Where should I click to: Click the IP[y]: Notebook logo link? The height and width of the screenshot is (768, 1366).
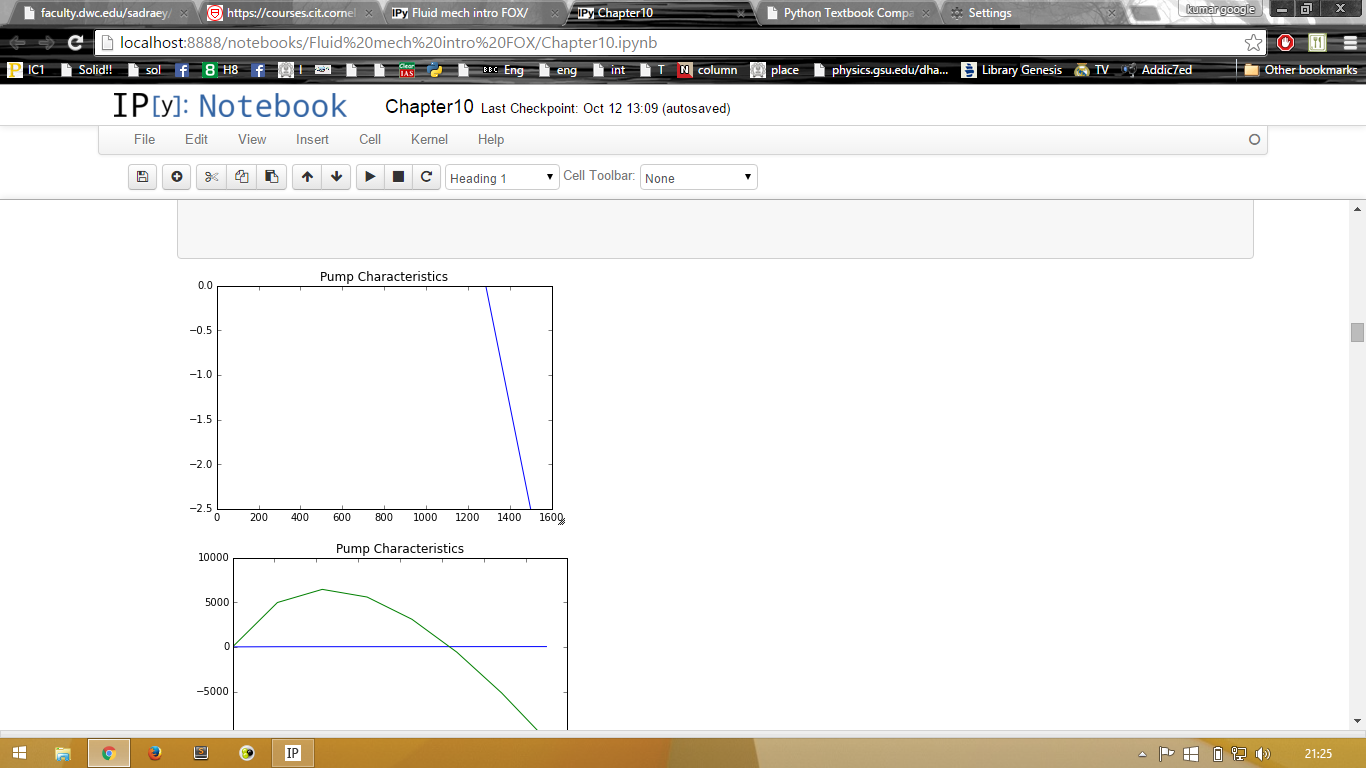[230, 106]
